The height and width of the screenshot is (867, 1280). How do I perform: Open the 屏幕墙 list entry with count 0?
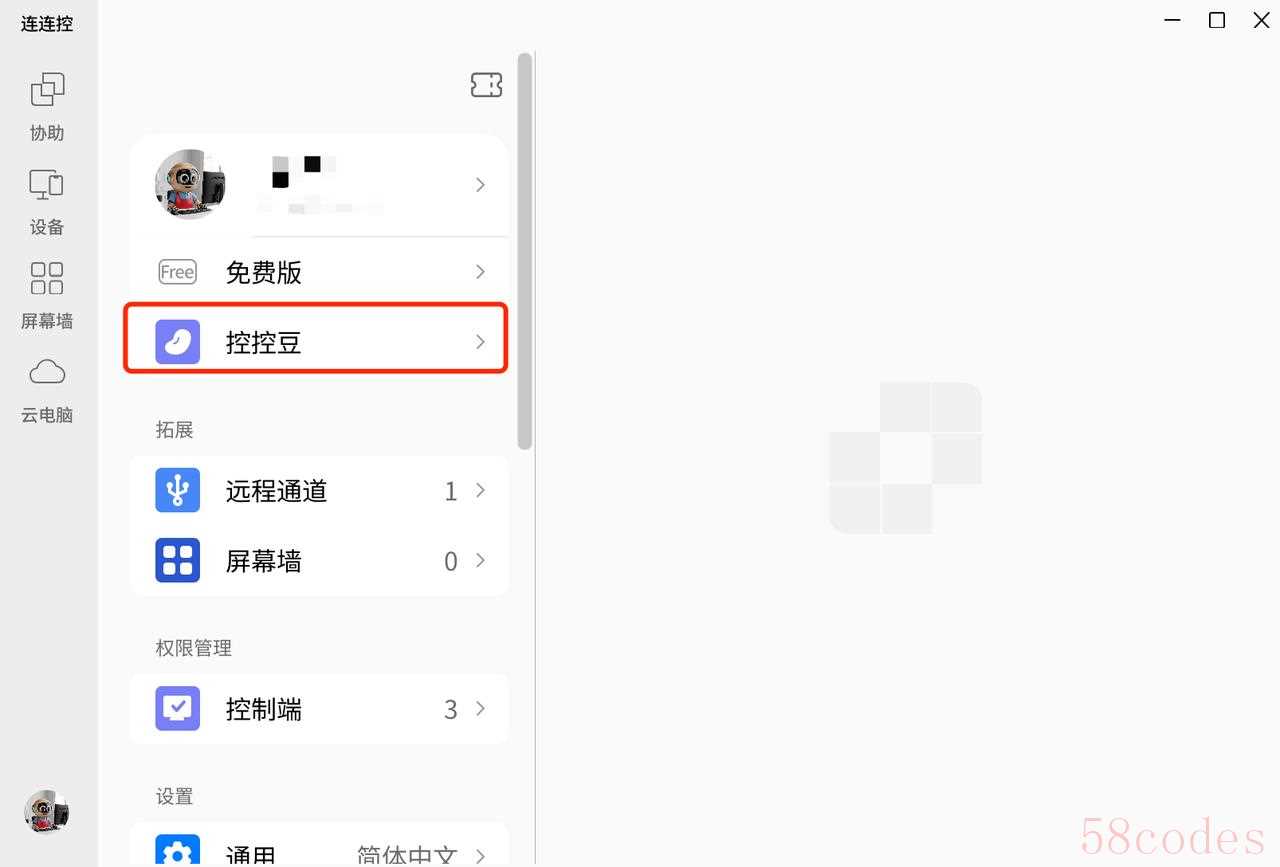point(319,561)
